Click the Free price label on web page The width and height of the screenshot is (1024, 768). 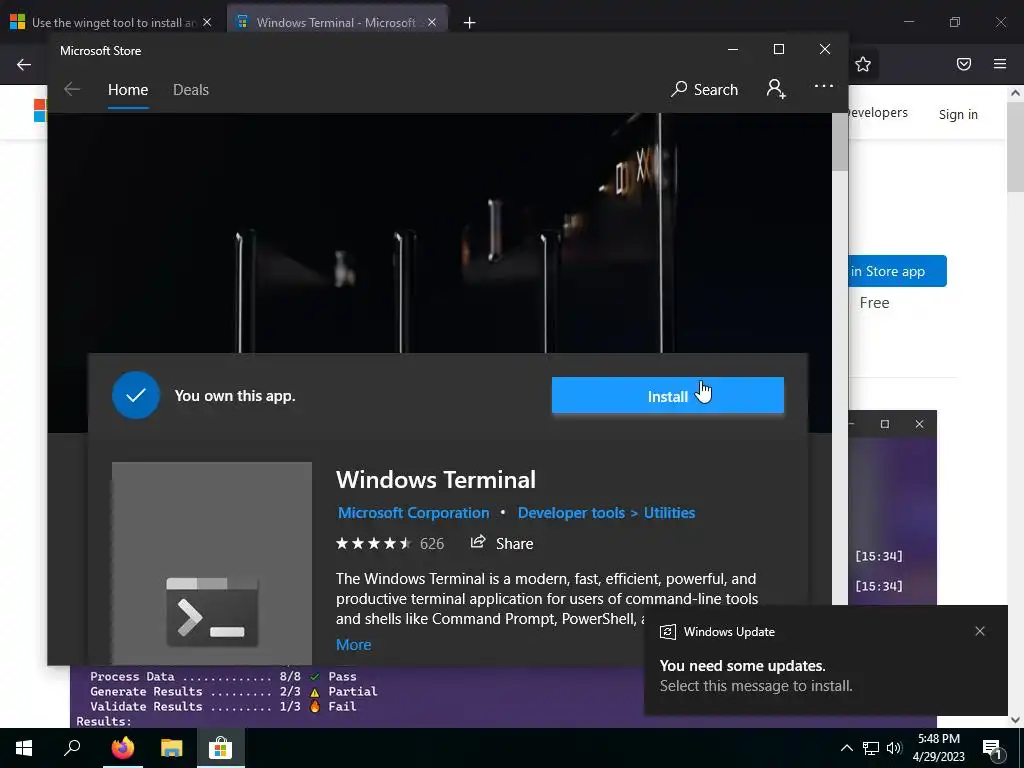[874, 302]
